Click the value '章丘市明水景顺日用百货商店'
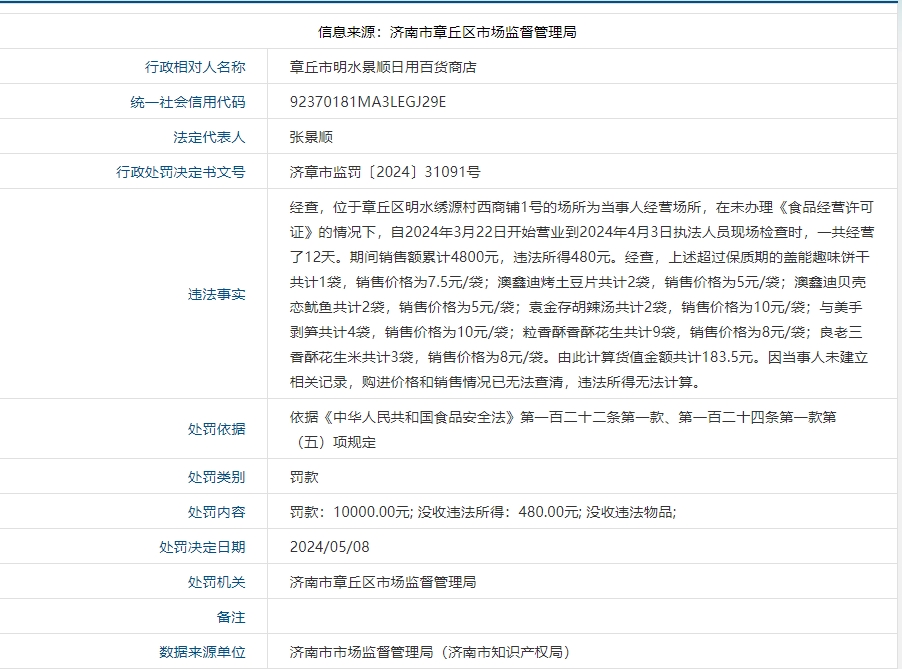The image size is (902, 669). (x=383, y=67)
